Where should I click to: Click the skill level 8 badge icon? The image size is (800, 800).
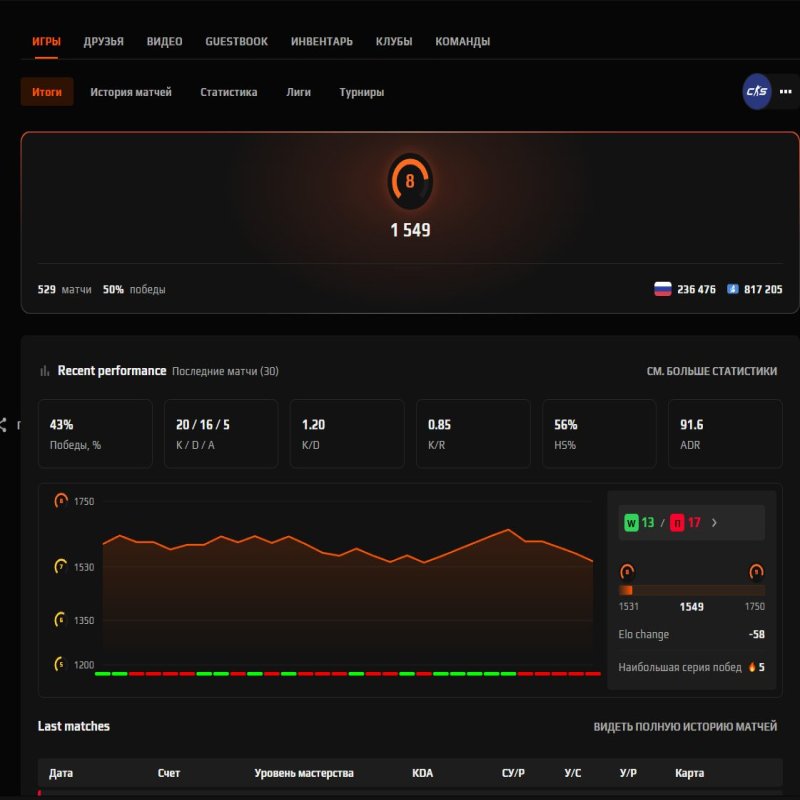click(x=410, y=182)
